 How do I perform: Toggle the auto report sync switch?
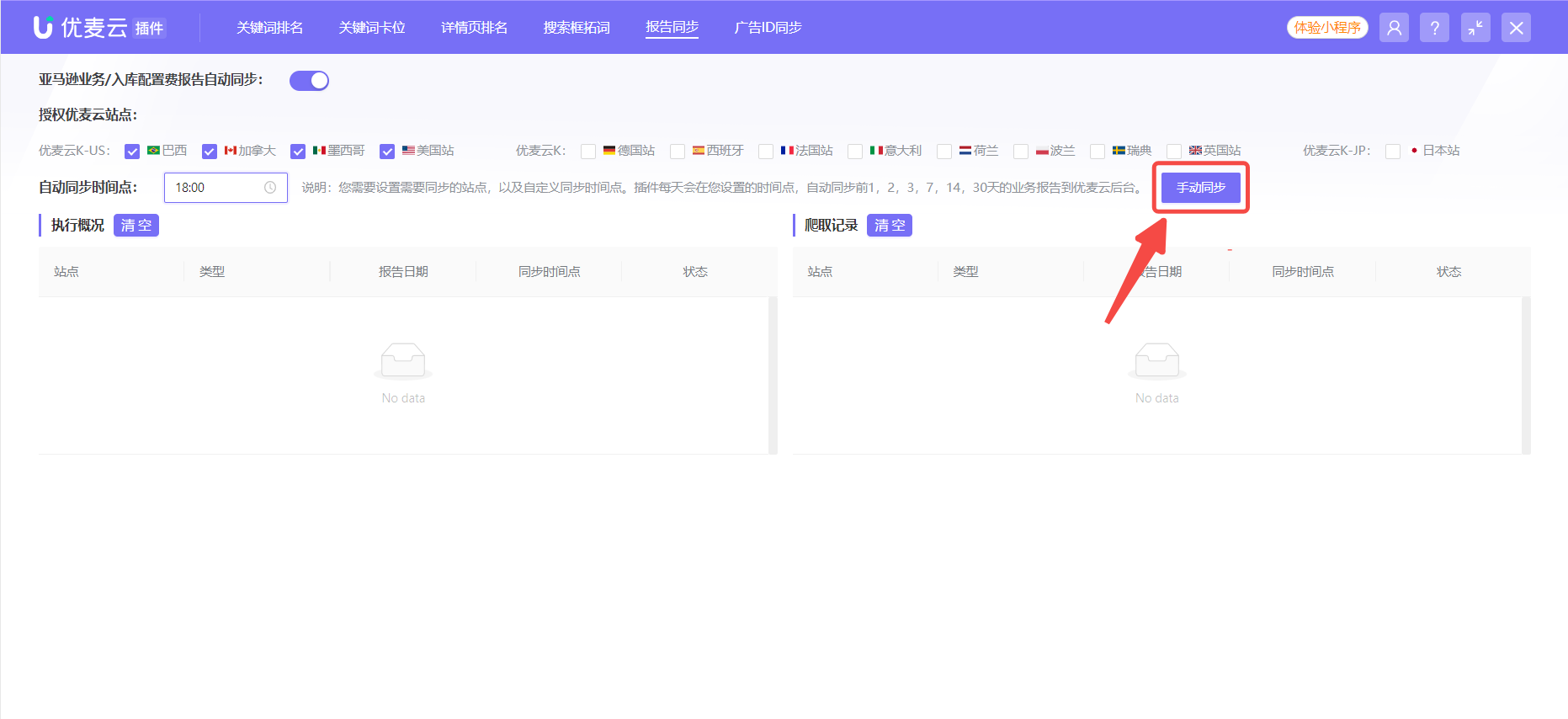(x=309, y=81)
